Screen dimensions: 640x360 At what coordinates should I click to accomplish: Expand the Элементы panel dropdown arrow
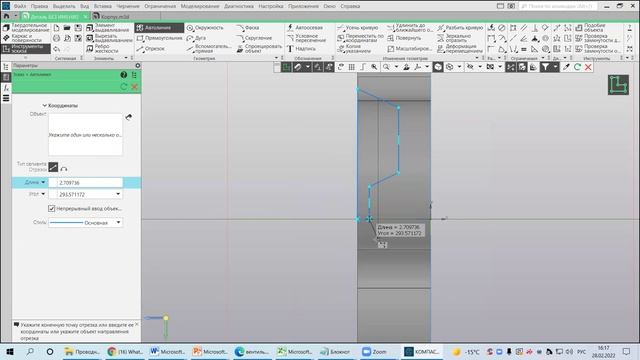pyautogui.click(x=126, y=58)
